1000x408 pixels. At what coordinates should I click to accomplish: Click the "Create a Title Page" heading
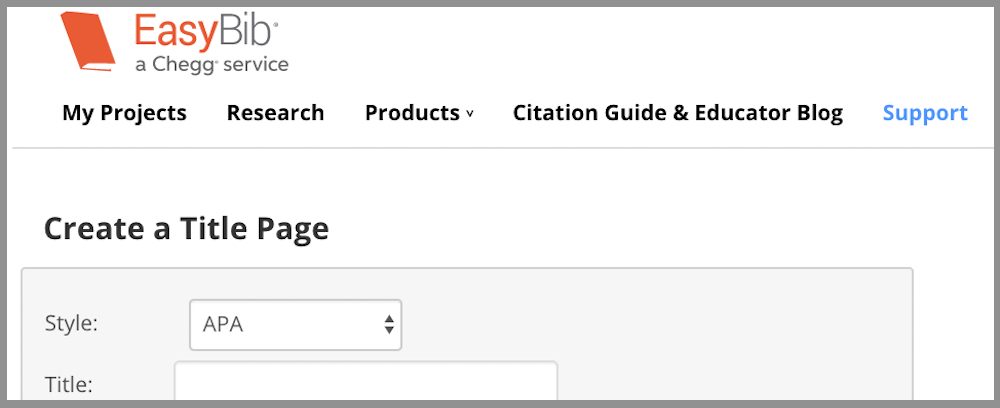click(186, 229)
